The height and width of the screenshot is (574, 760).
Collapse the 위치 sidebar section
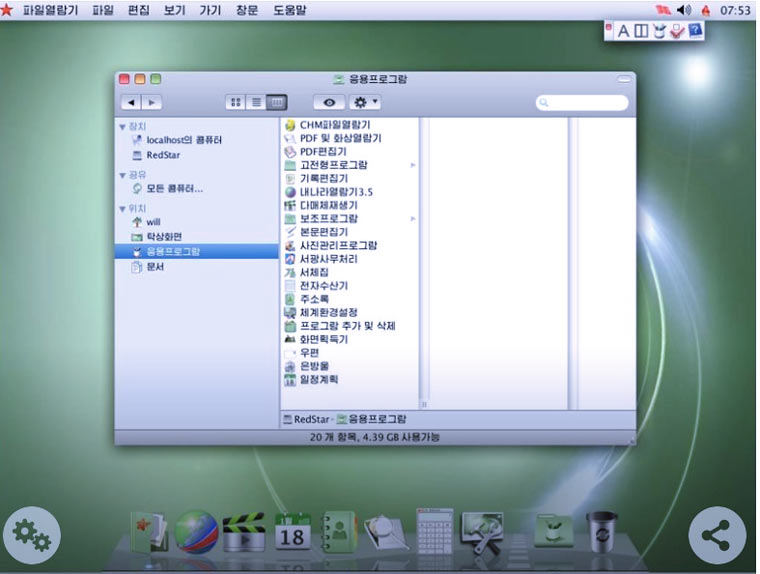tap(123, 209)
